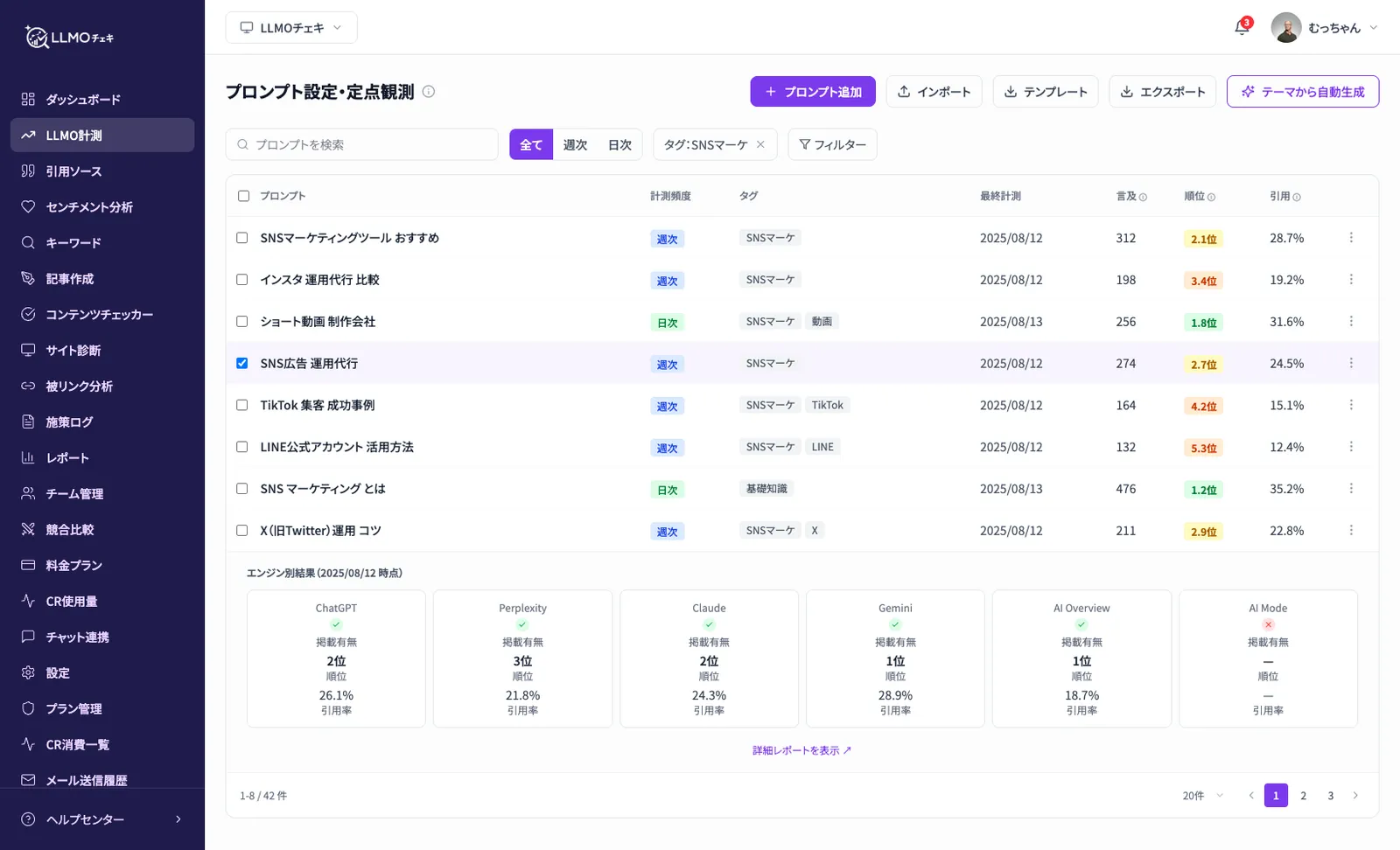The image size is (1400, 850).
Task: Open row menu for X(旧Twitter) 運用 コツ
Action: click(x=1351, y=531)
